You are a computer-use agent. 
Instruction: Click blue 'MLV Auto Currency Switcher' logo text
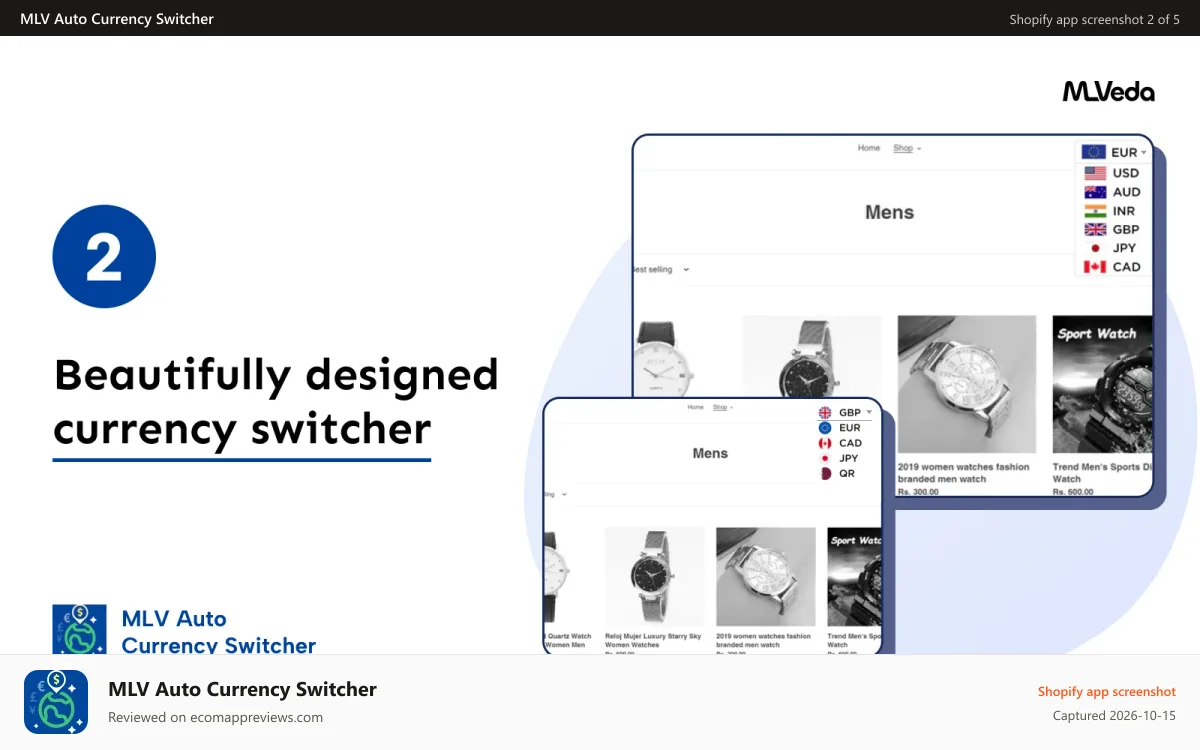(x=219, y=632)
